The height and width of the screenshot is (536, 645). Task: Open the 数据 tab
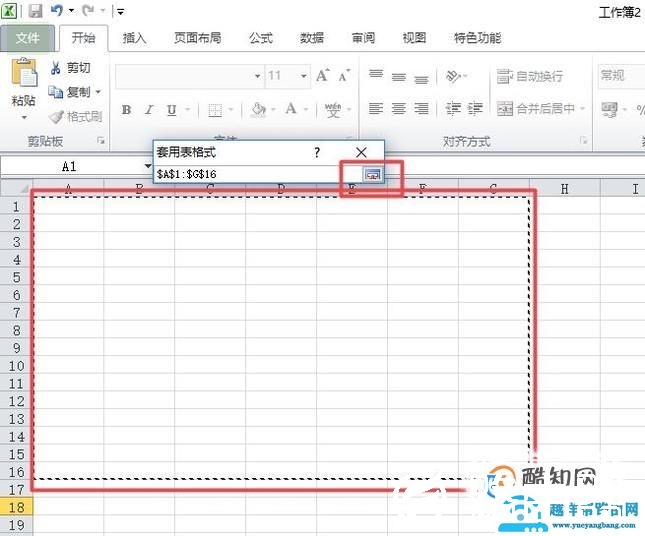tap(312, 38)
